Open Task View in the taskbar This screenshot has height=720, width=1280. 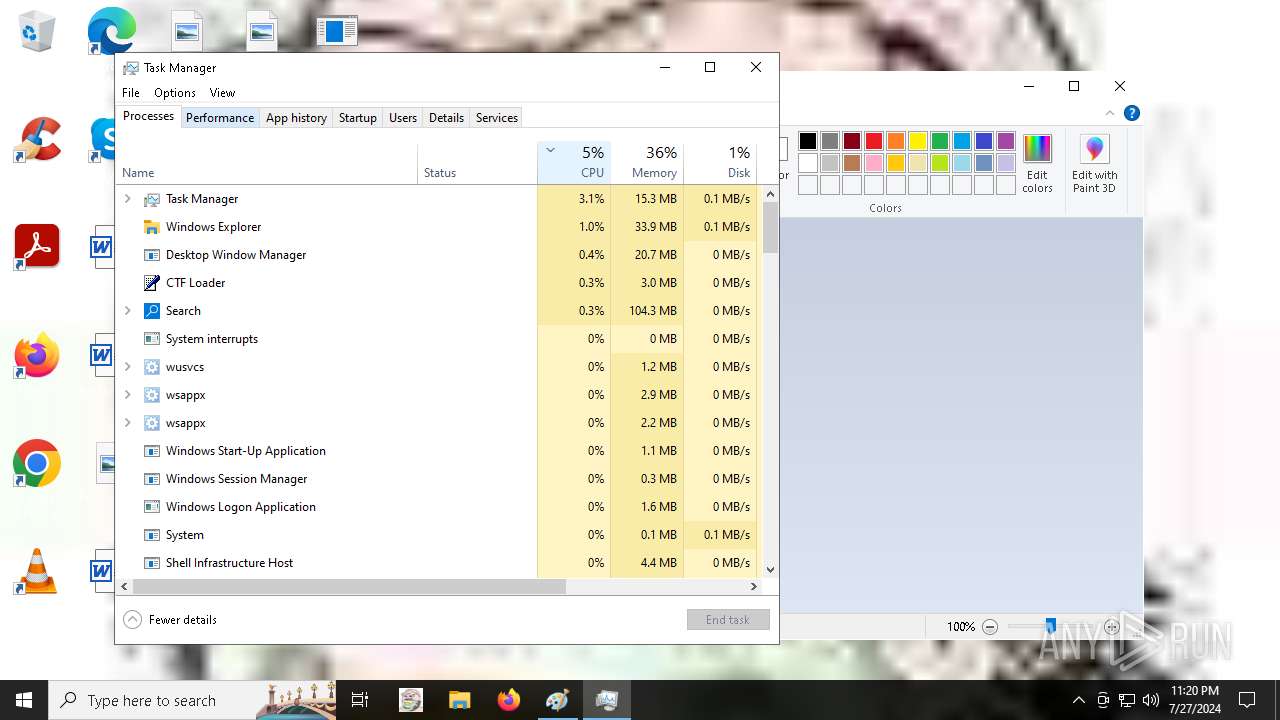[x=360, y=700]
